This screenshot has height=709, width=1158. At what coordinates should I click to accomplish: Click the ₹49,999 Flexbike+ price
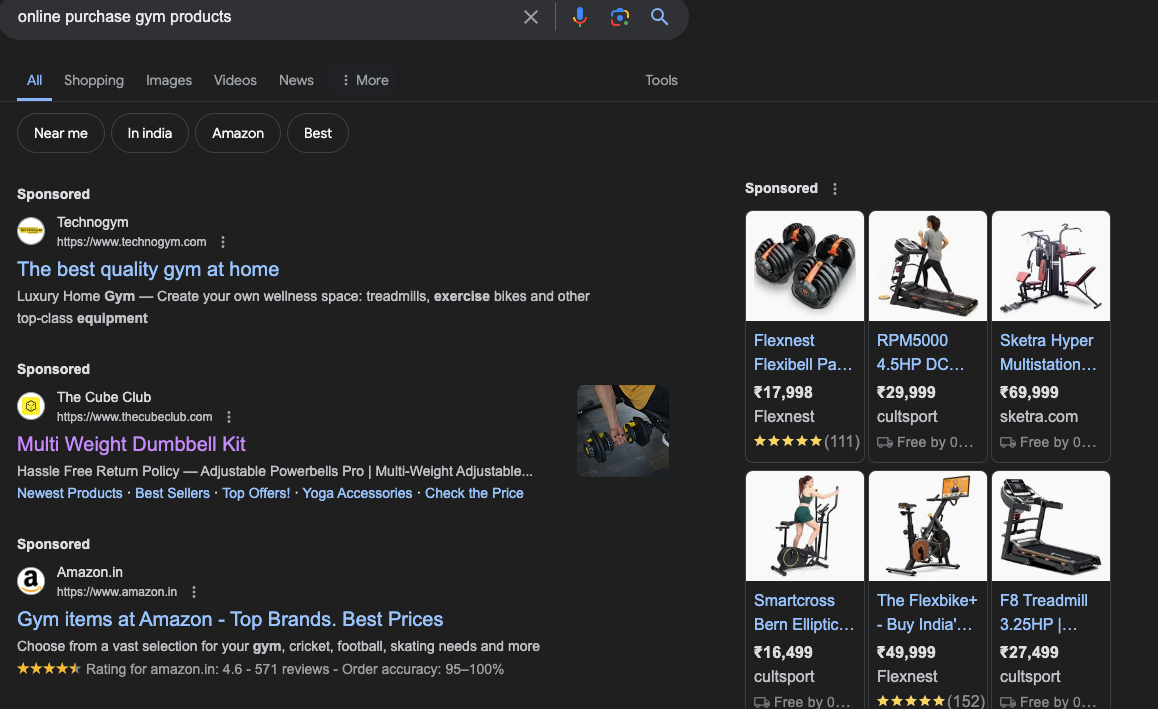pos(906,653)
